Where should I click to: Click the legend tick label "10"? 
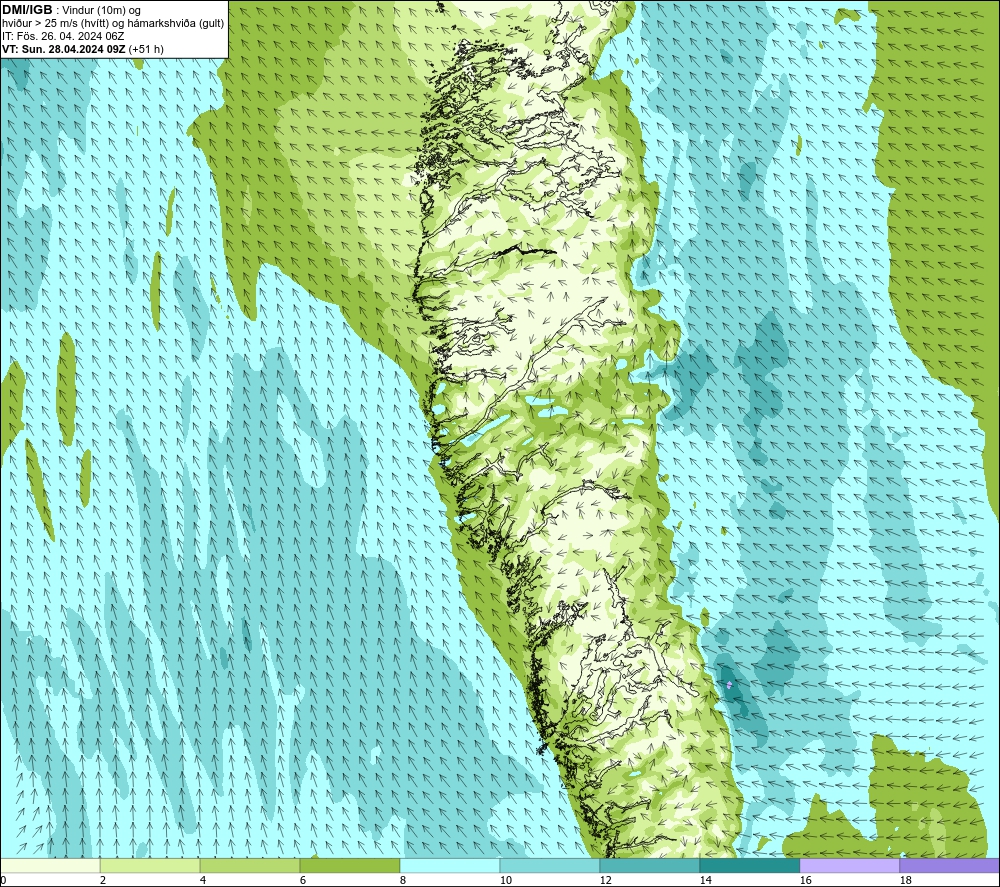505,881
